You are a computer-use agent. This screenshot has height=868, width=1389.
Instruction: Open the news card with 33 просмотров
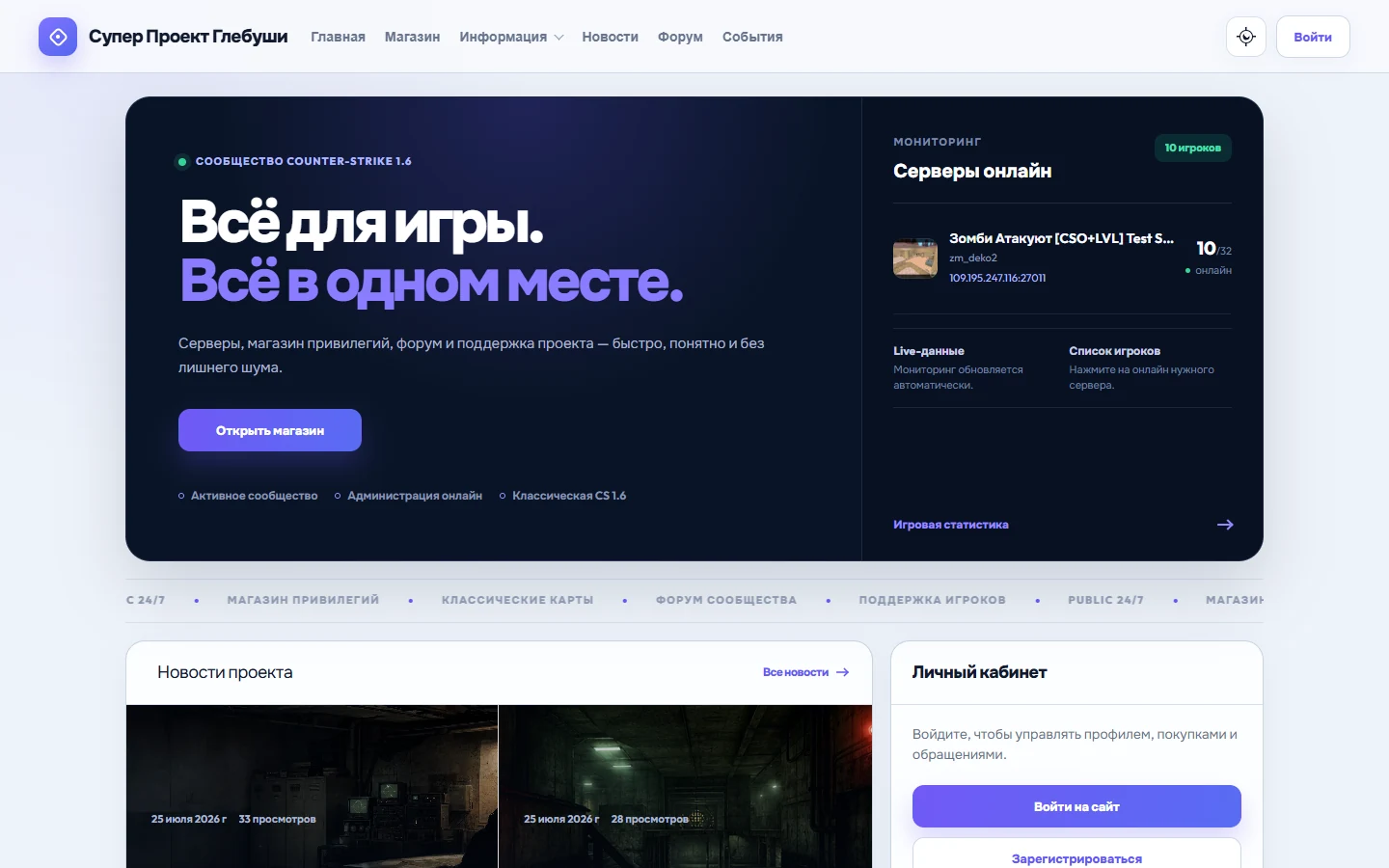[313, 786]
